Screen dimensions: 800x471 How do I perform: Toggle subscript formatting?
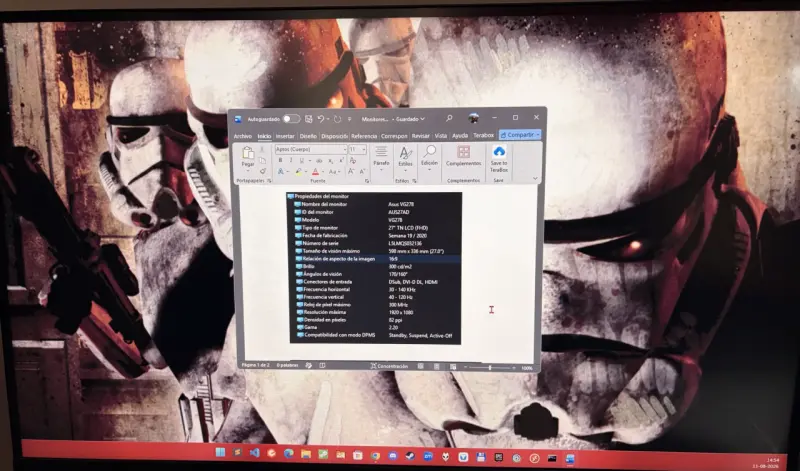[331, 161]
